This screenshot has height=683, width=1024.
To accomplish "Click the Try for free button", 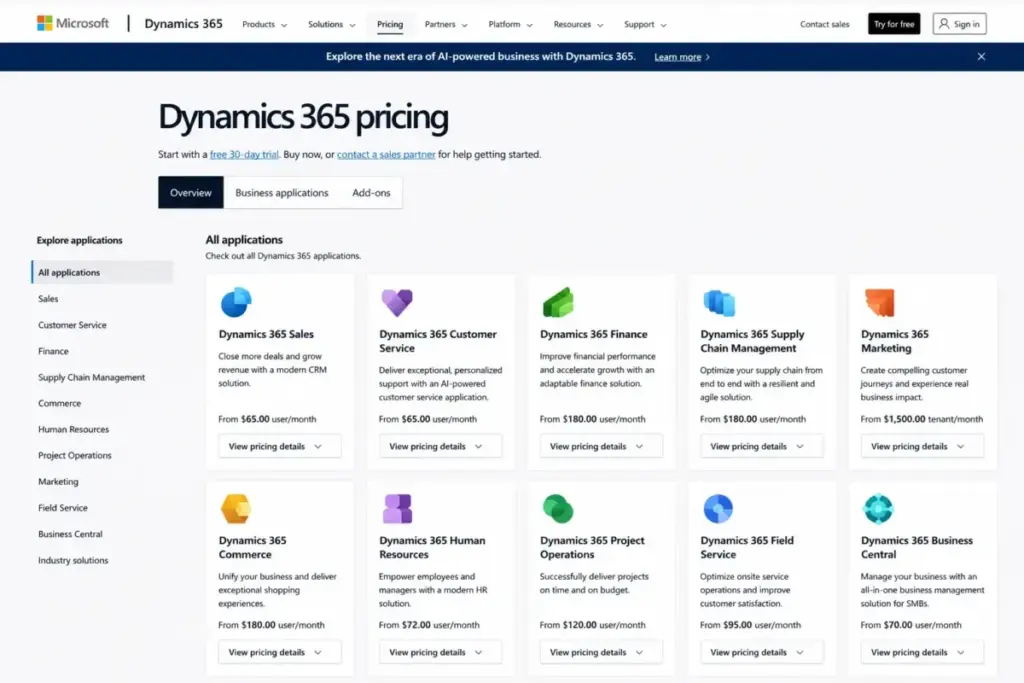I will click(894, 24).
